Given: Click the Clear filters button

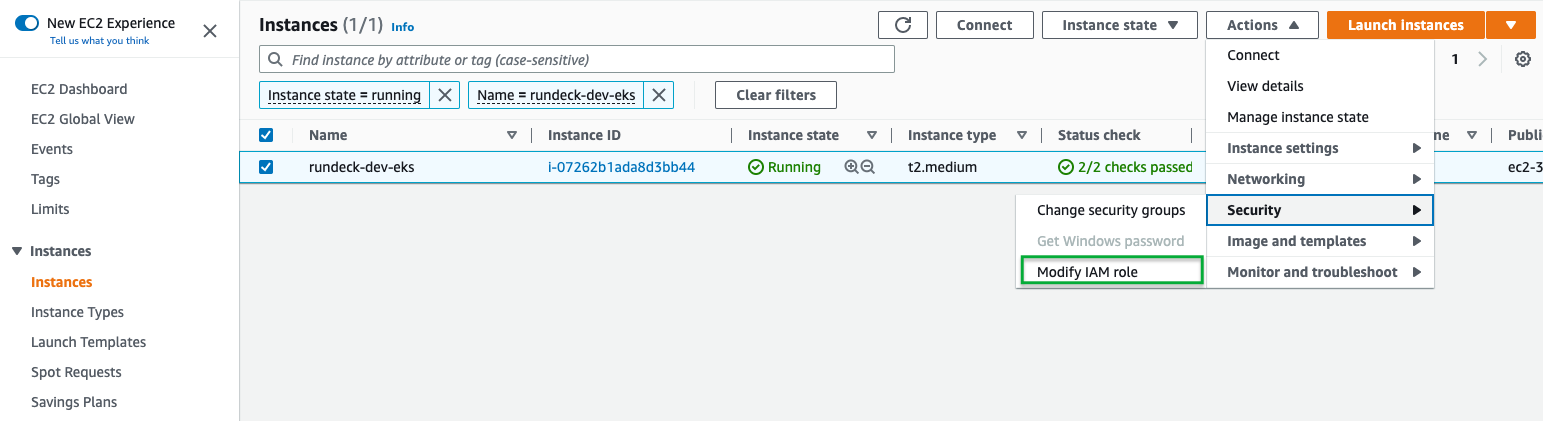Looking at the screenshot, I should click(x=776, y=95).
